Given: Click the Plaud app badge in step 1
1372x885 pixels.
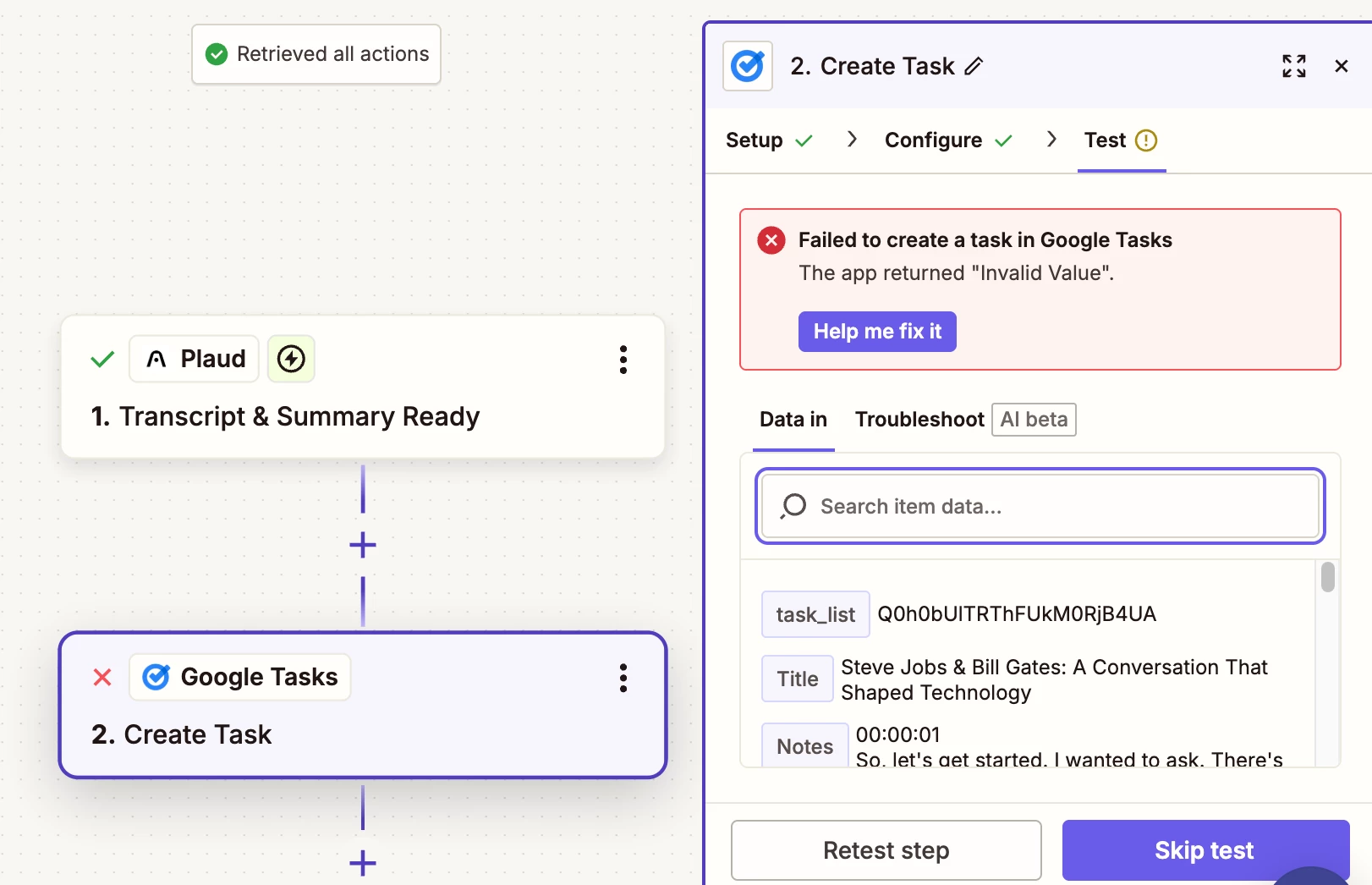Looking at the screenshot, I should [x=195, y=359].
